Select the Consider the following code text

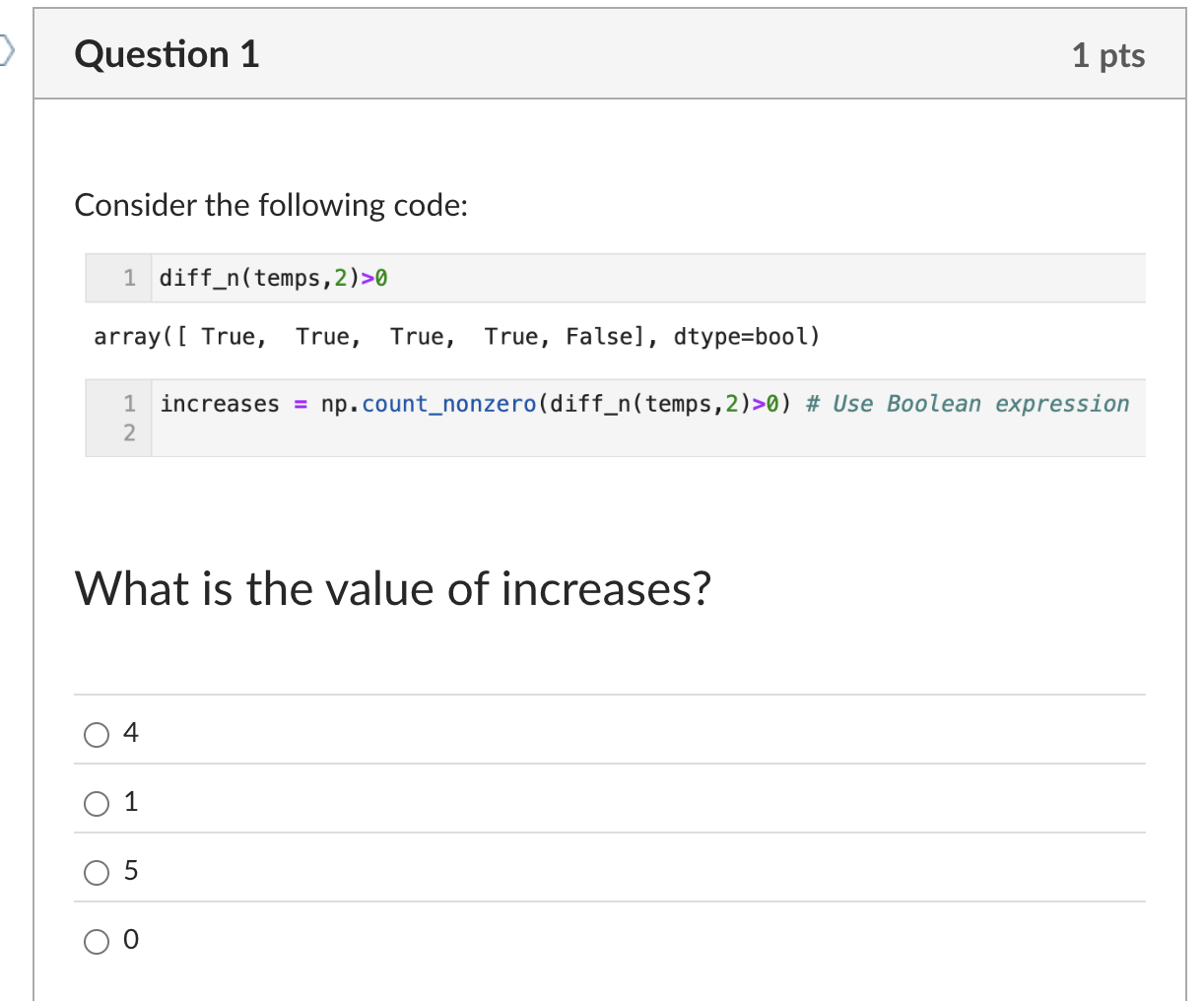(272, 205)
